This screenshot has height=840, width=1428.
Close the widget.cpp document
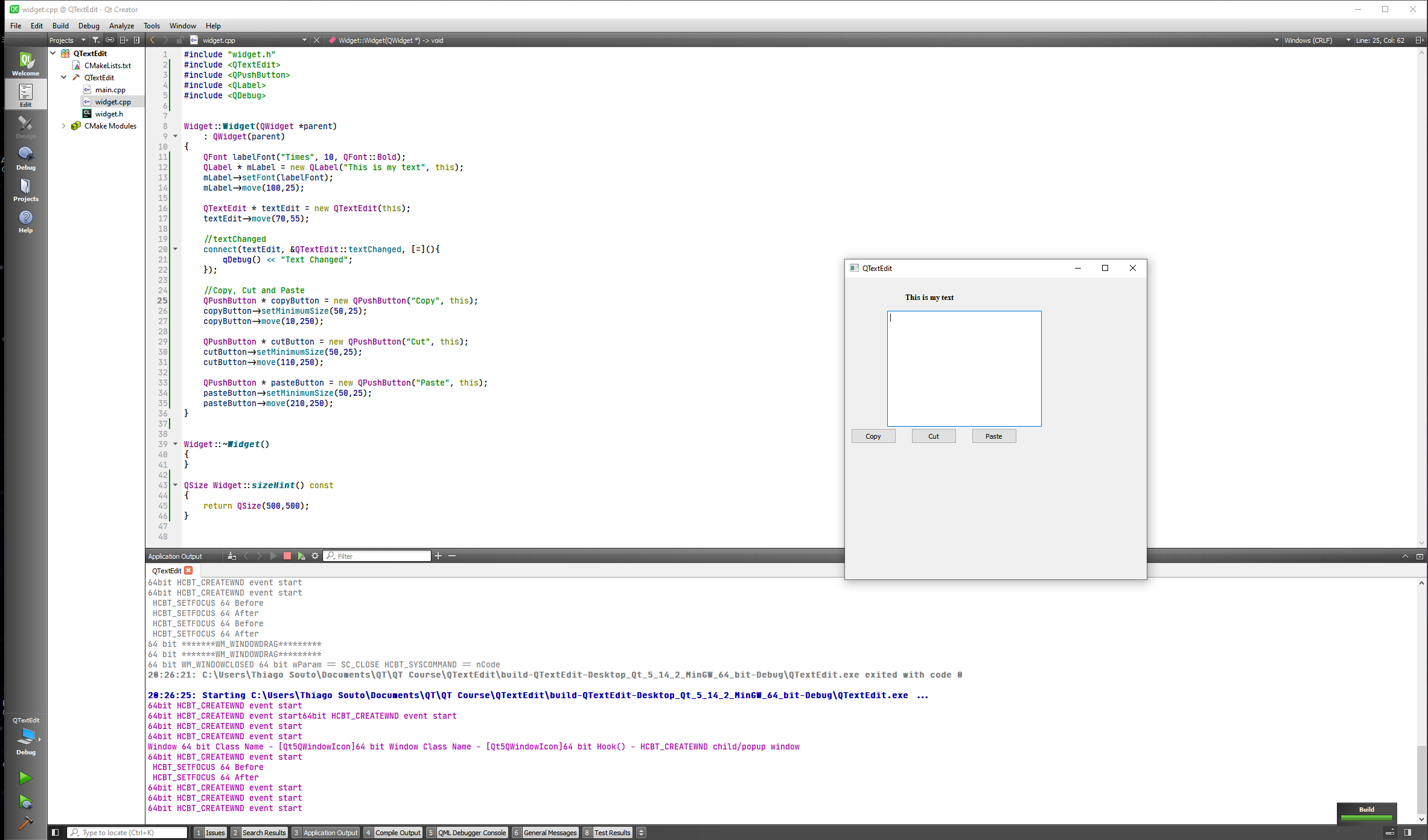(x=317, y=40)
